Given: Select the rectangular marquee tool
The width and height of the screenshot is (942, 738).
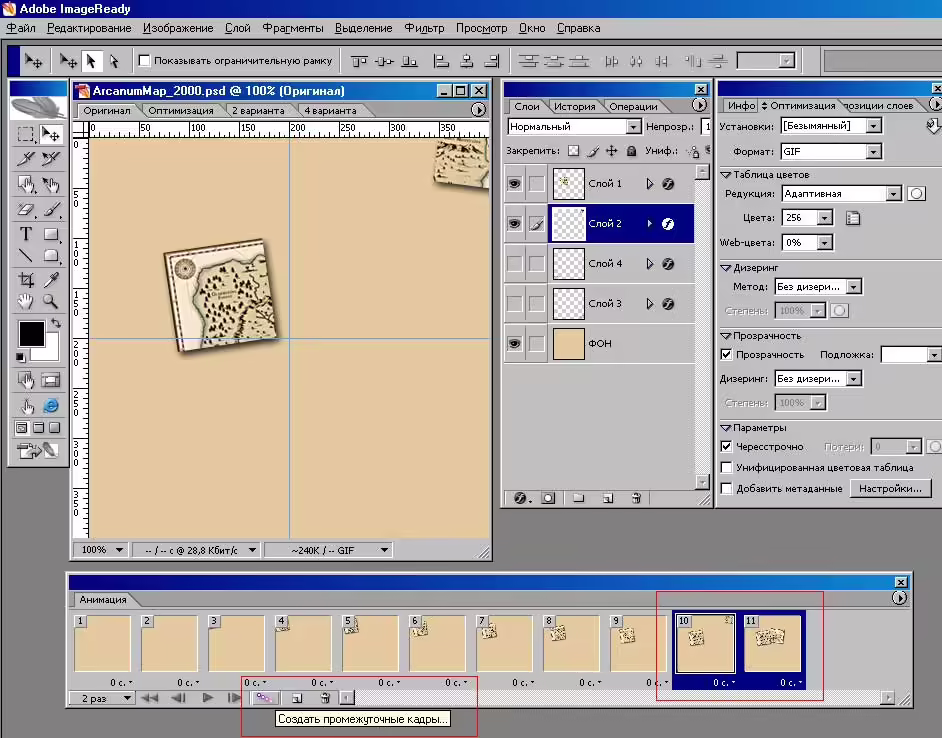Looking at the screenshot, I should coord(25,134).
